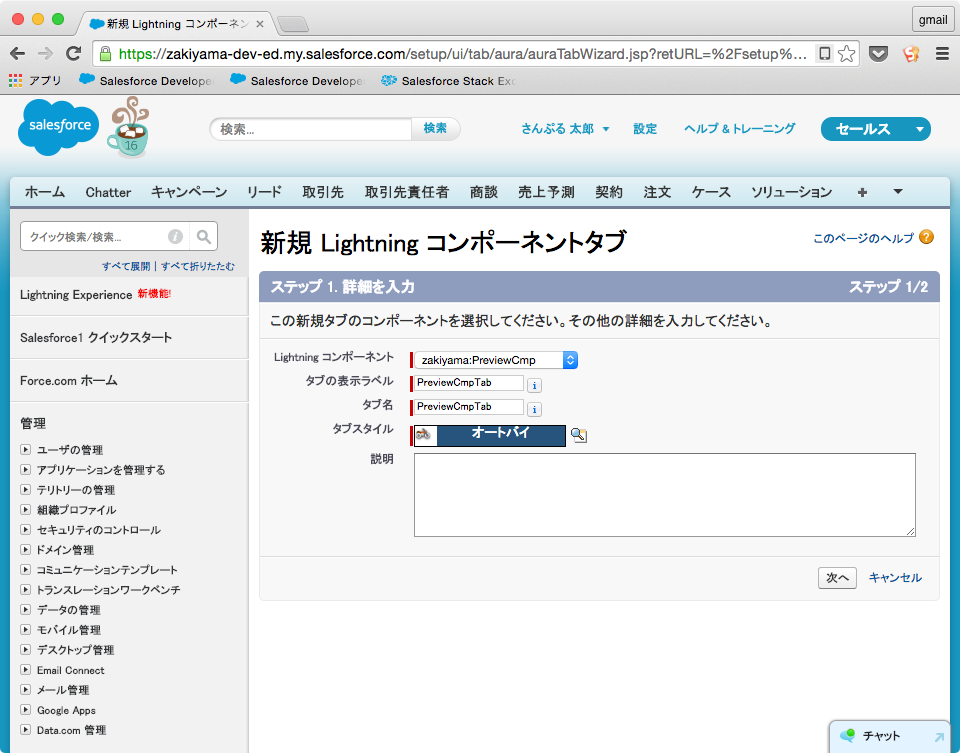Click the 説明 text area
960x753 pixels.
[x=664, y=495]
